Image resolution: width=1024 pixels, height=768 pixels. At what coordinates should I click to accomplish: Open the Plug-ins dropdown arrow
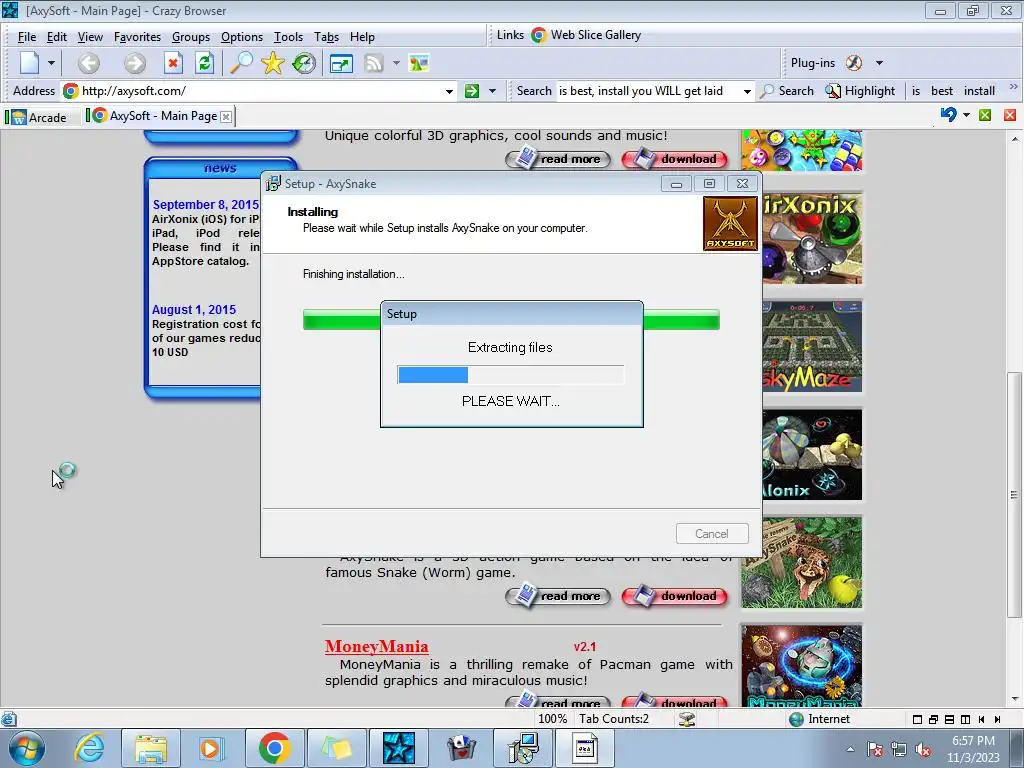pyautogui.click(x=879, y=63)
